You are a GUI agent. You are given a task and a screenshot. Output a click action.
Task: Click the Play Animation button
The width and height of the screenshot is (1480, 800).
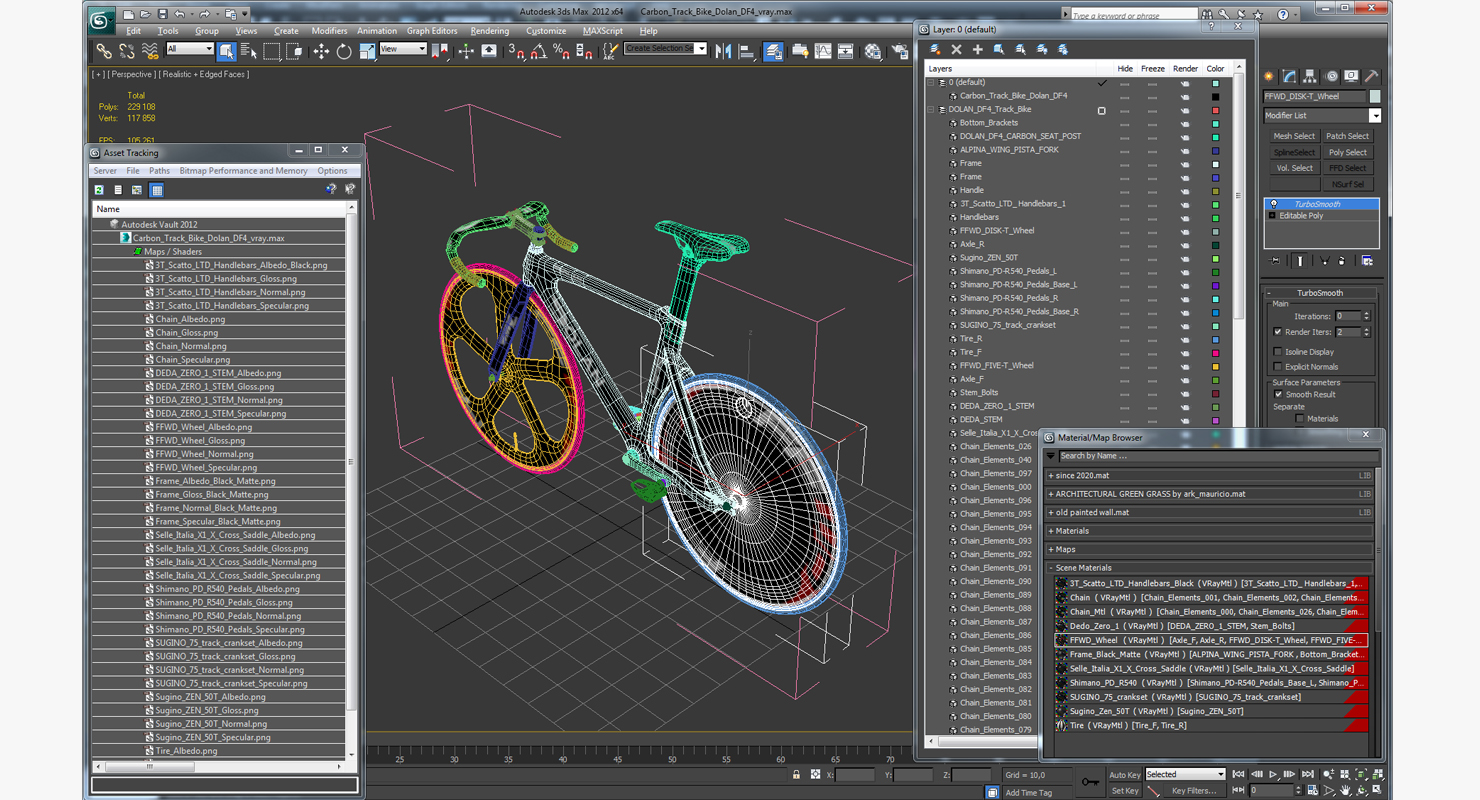click(1273, 774)
